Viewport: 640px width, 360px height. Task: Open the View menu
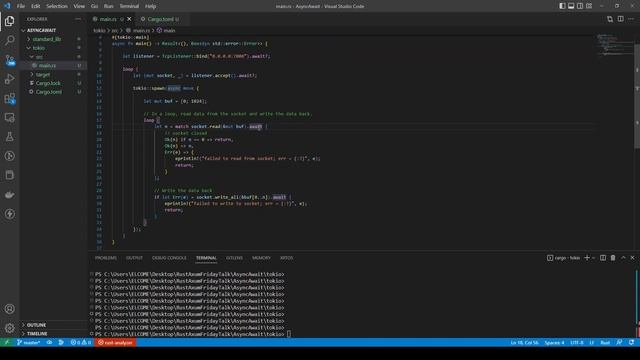tap(79, 6)
